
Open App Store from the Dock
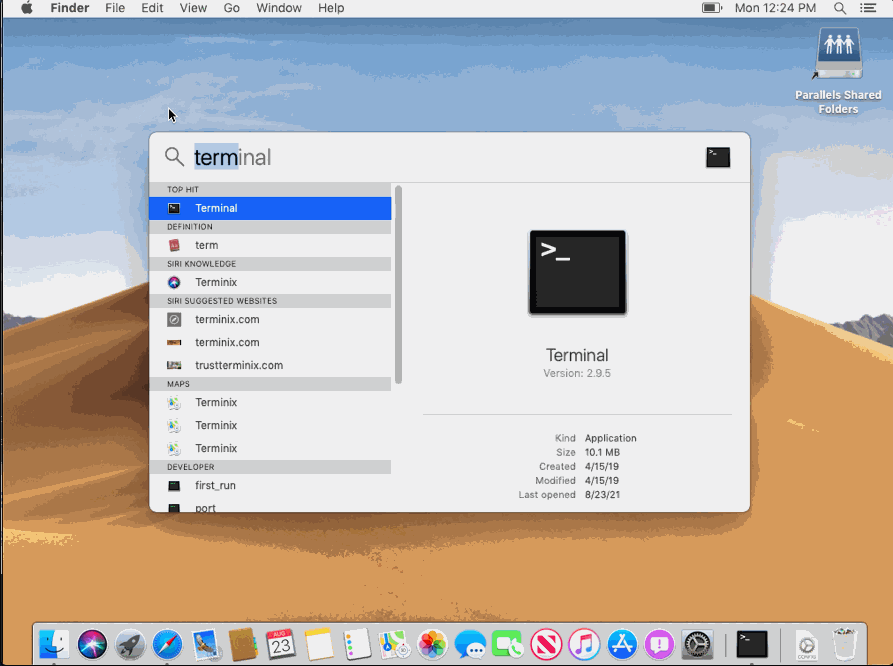click(x=622, y=644)
